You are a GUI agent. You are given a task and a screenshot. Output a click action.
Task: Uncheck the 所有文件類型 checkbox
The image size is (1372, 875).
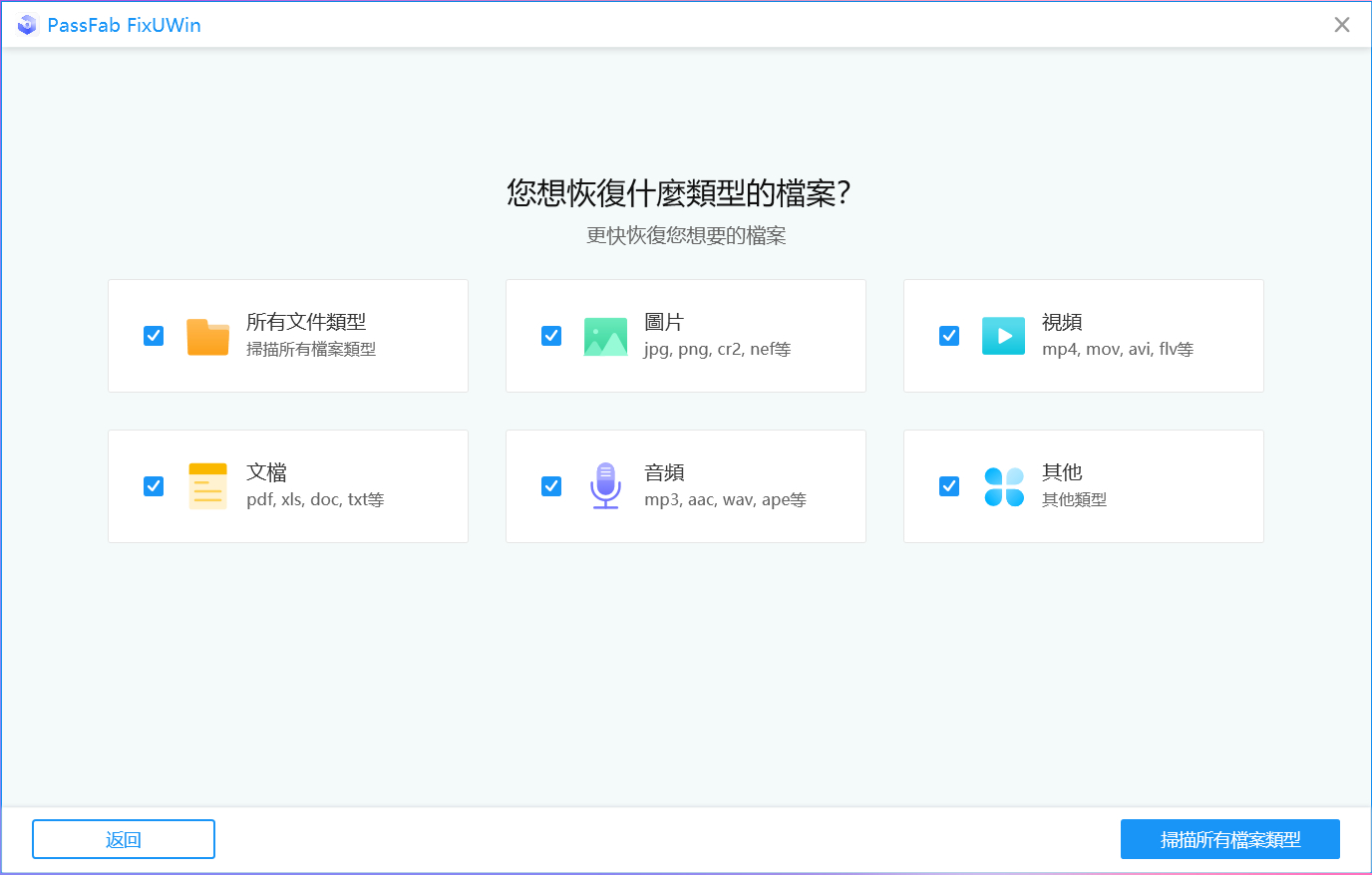coord(153,336)
